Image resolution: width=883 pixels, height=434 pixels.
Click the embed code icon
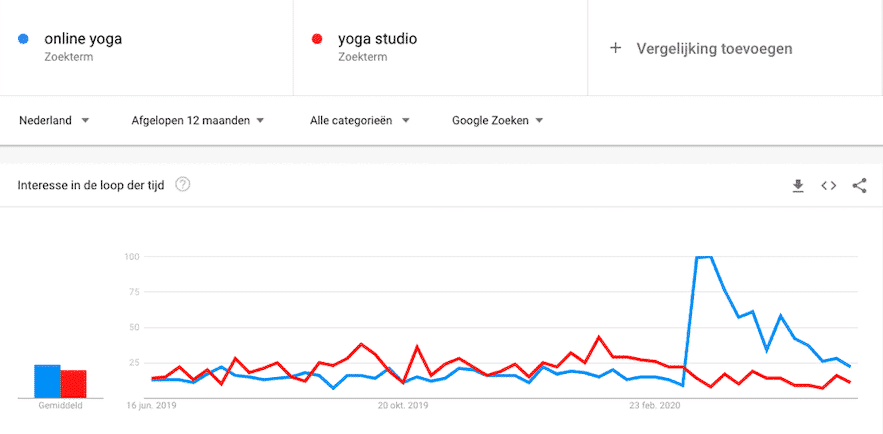pyautogui.click(x=828, y=185)
